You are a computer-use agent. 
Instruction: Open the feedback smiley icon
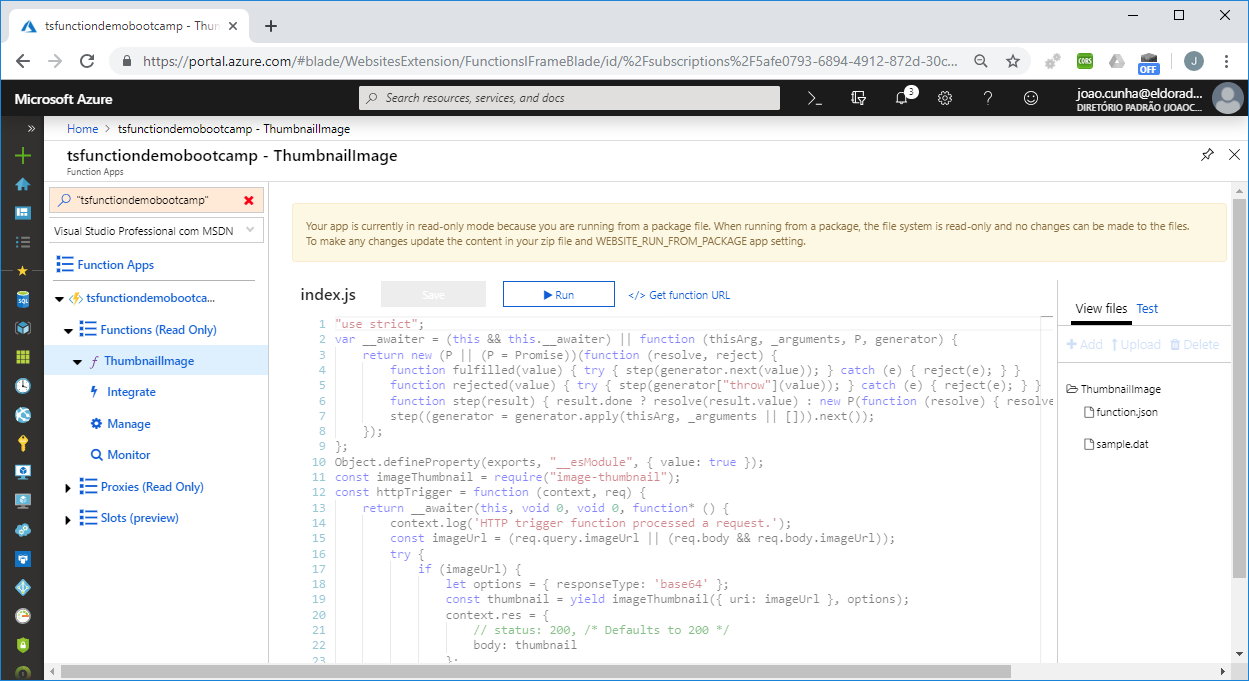1031,98
